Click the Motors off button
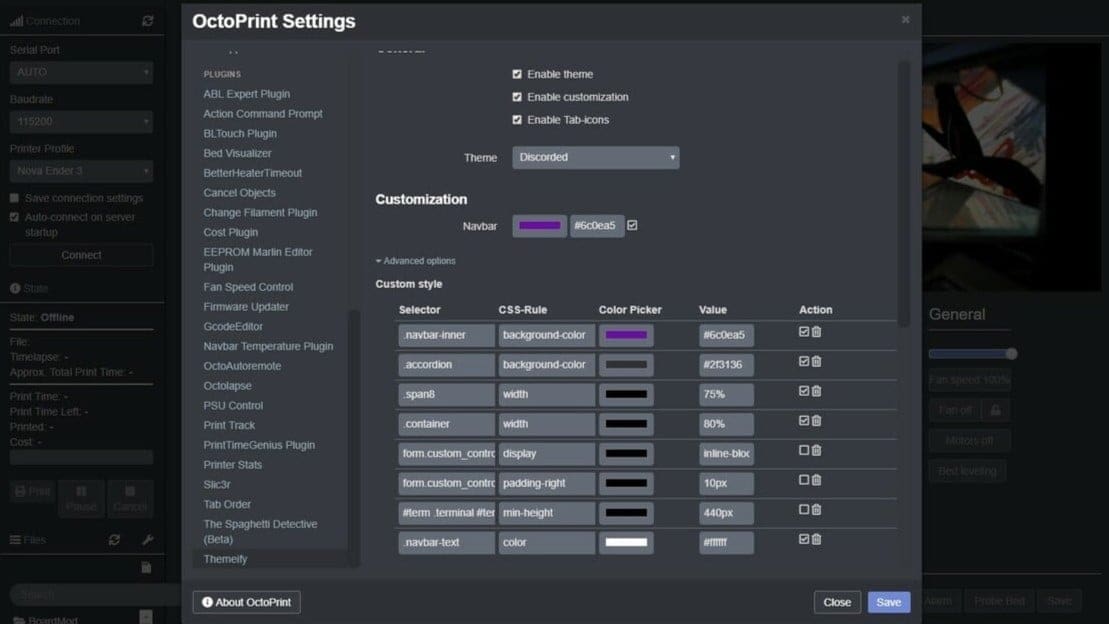This screenshot has width=1109, height=624. point(970,441)
